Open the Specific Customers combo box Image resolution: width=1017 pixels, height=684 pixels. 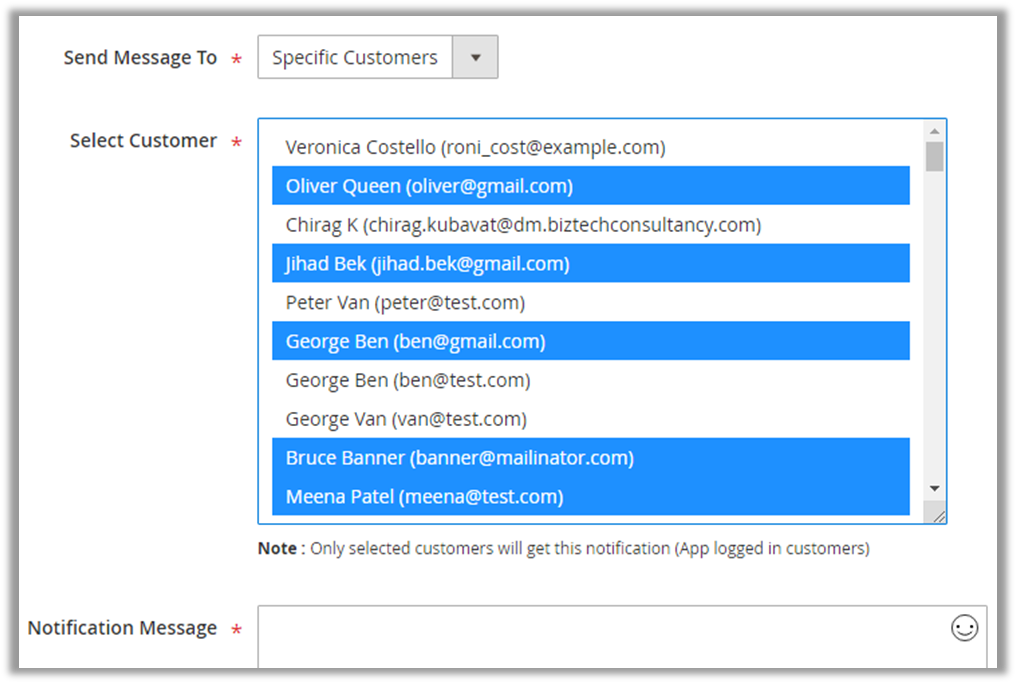pos(356,58)
